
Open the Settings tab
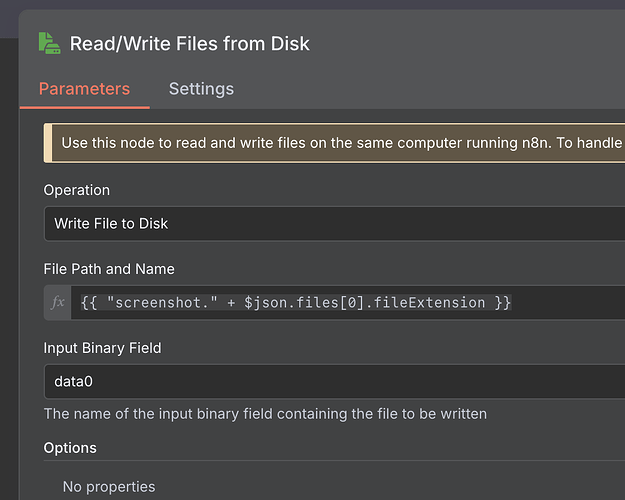tap(201, 89)
